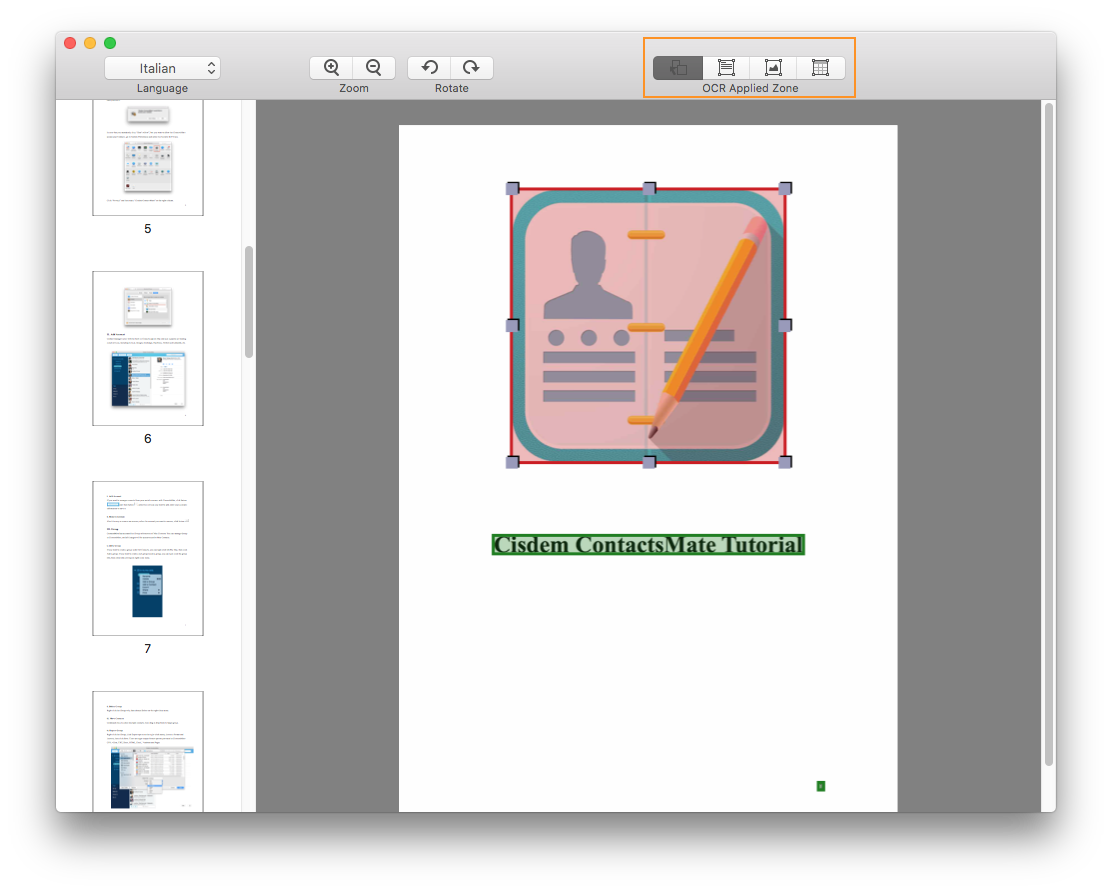1112x892 pixels.
Task: Choose the table zone marking tool
Action: click(x=821, y=68)
